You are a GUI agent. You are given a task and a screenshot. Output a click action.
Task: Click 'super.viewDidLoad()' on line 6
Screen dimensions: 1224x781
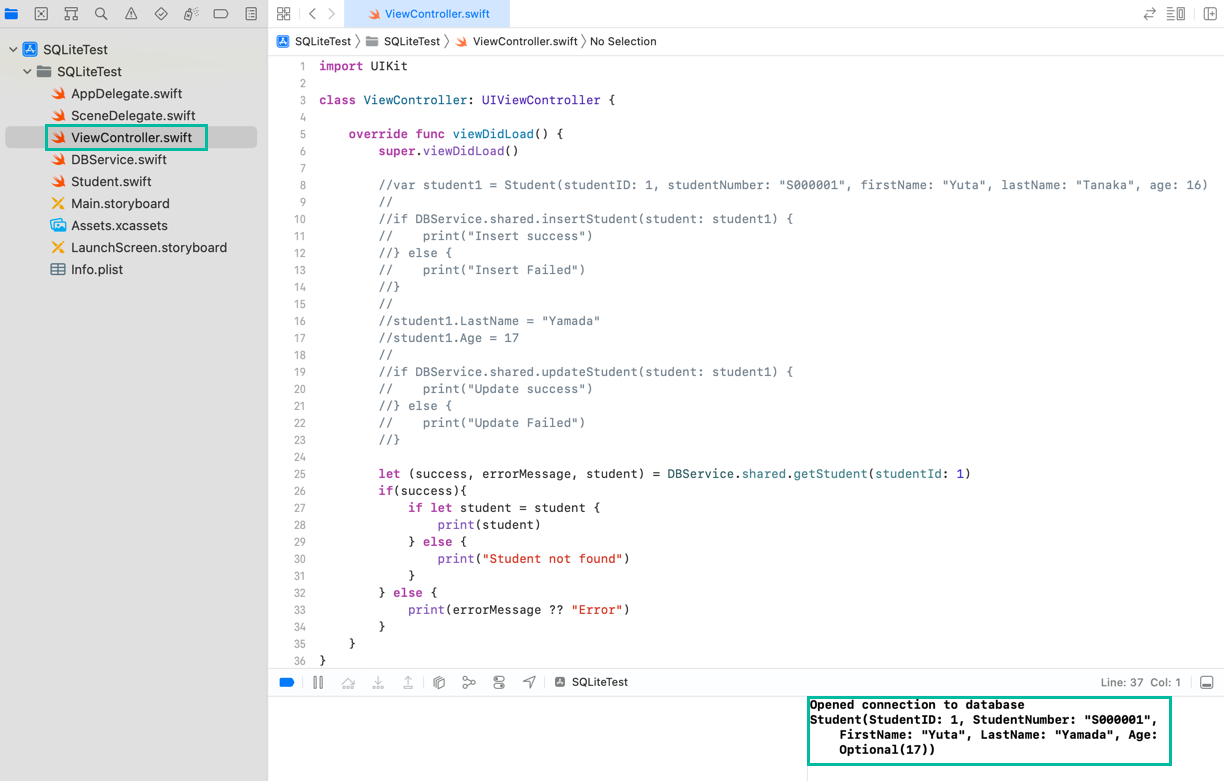pos(449,151)
